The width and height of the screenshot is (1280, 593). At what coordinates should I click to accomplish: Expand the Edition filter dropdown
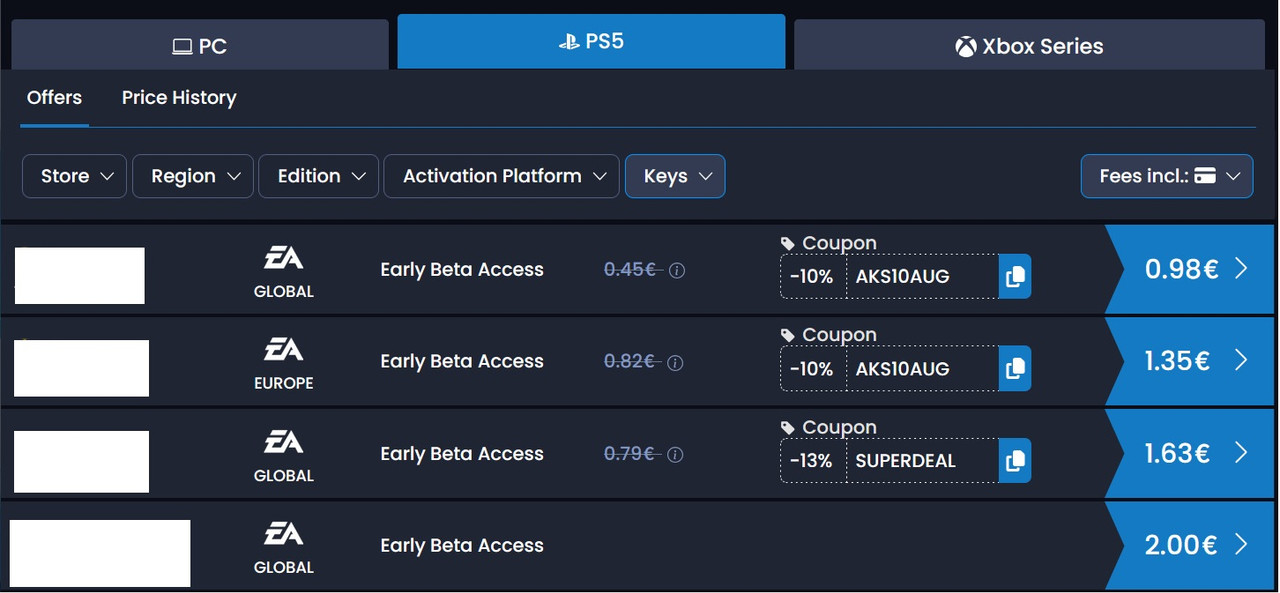tap(319, 176)
